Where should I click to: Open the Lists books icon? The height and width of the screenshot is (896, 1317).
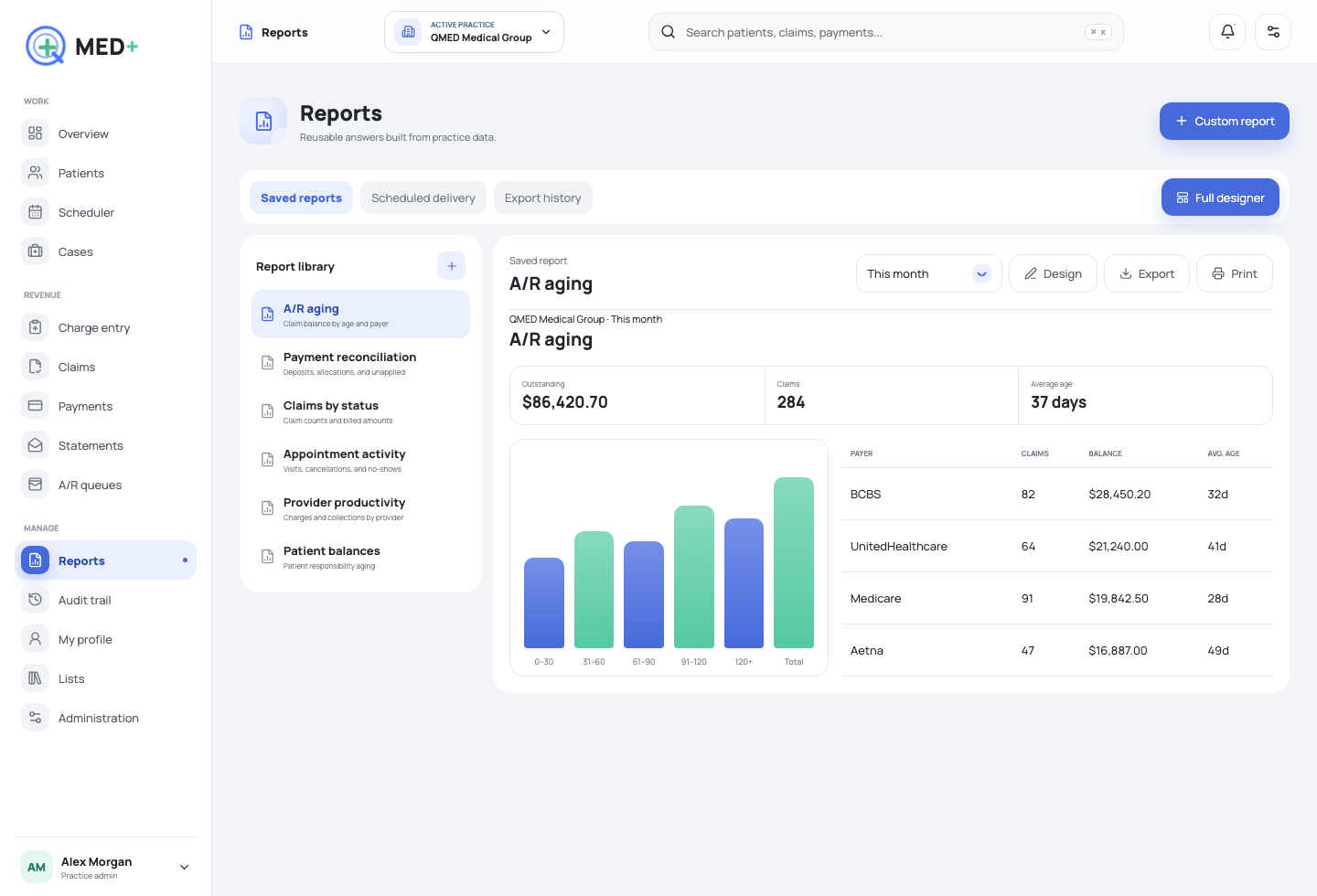pyautogui.click(x=35, y=678)
